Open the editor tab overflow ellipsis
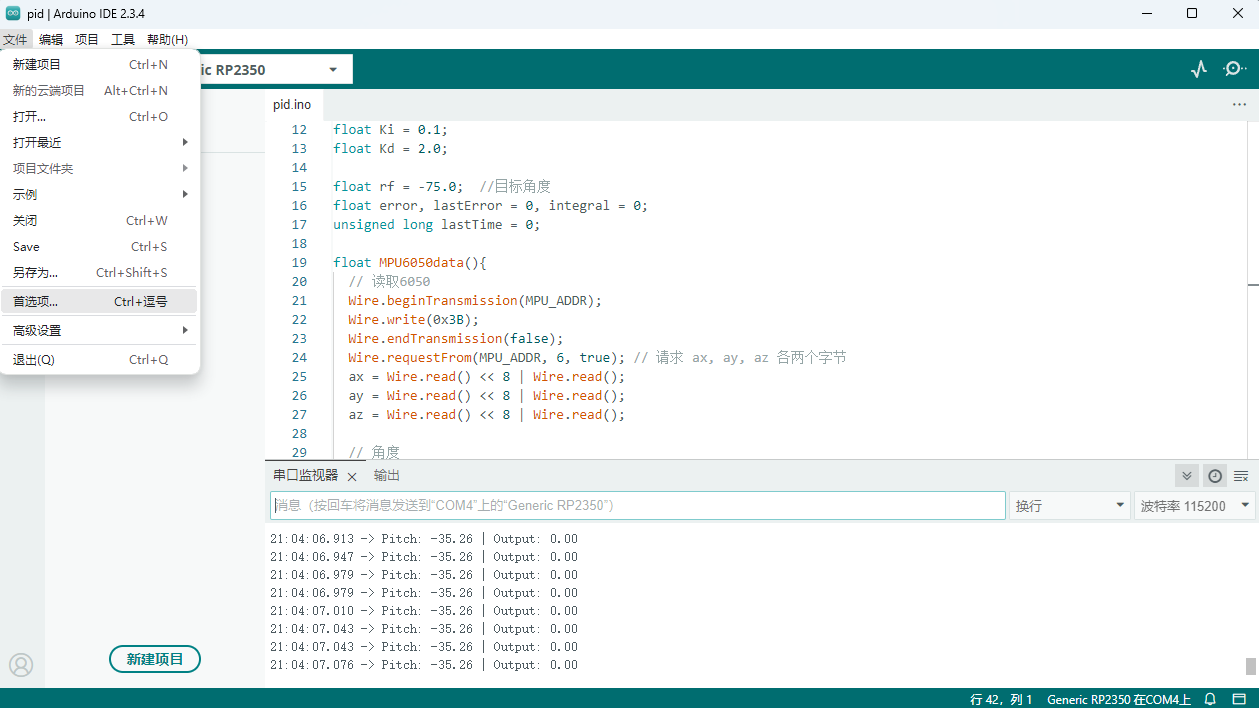The image size is (1259, 708). (1239, 104)
